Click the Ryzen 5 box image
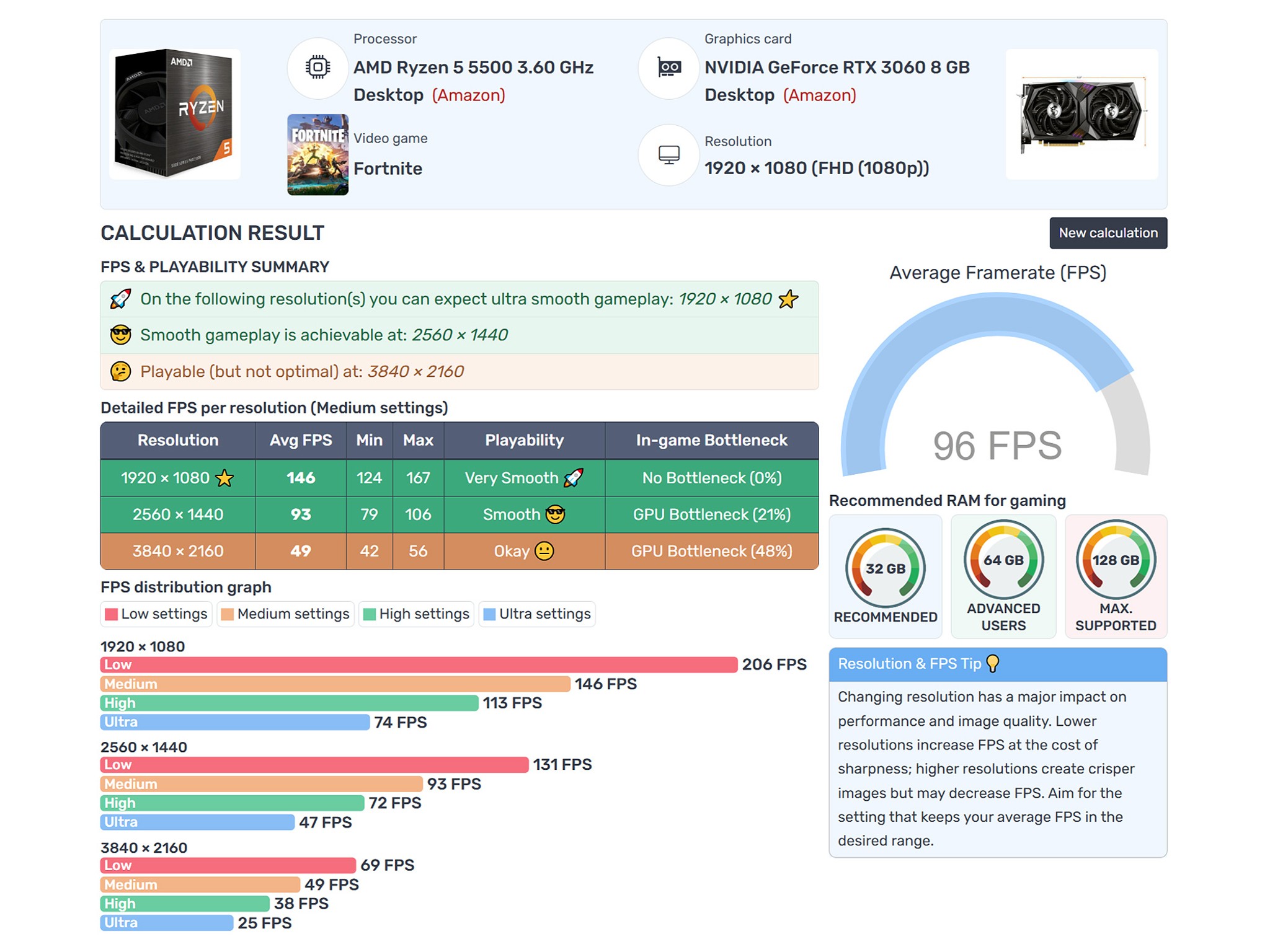 174,114
